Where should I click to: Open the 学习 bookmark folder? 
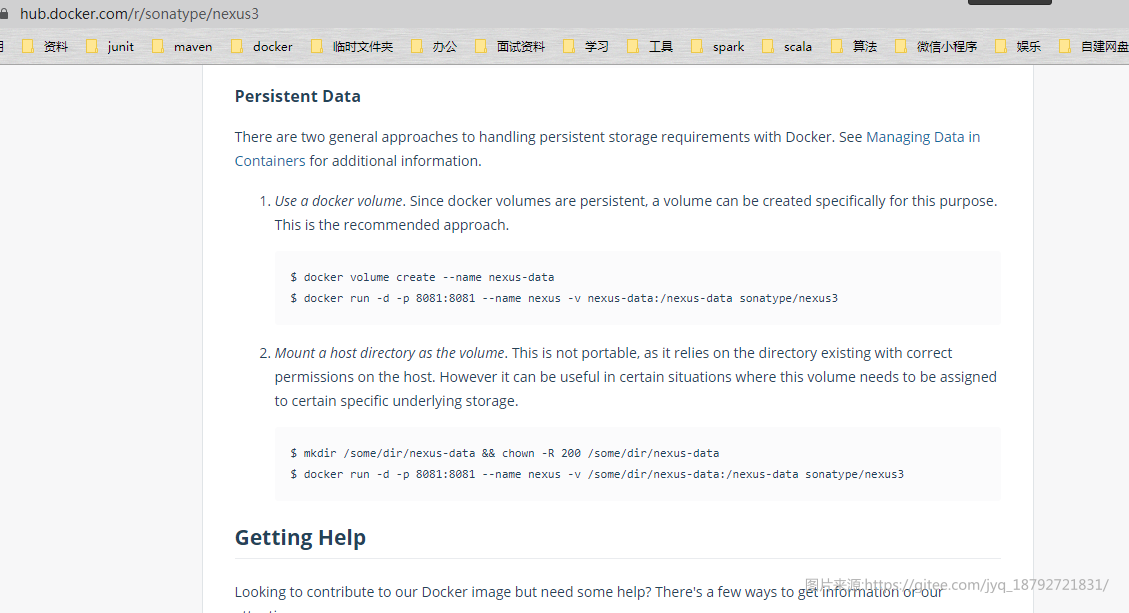click(586, 47)
